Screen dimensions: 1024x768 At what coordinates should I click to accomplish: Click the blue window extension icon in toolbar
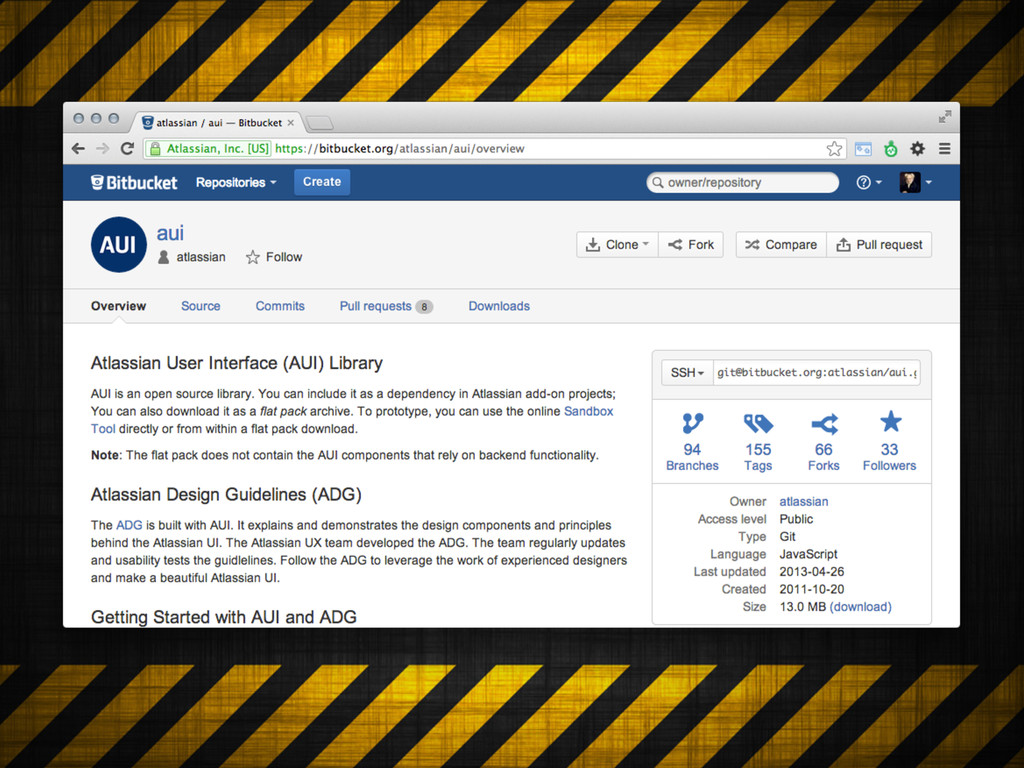point(863,149)
